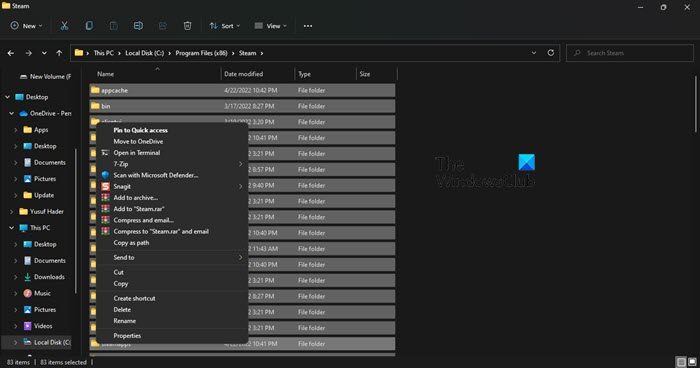Open the Snagit submenu
Image resolution: width=700 pixels, height=369 pixels.
[x=172, y=187]
